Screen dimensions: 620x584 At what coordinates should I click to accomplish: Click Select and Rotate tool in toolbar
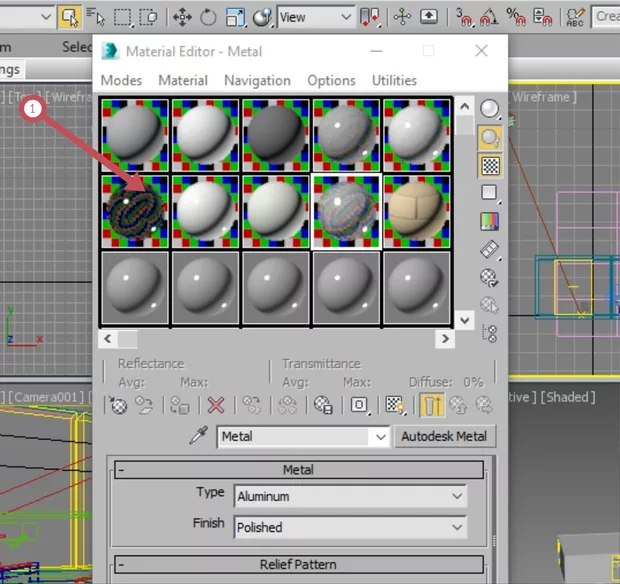tap(208, 17)
